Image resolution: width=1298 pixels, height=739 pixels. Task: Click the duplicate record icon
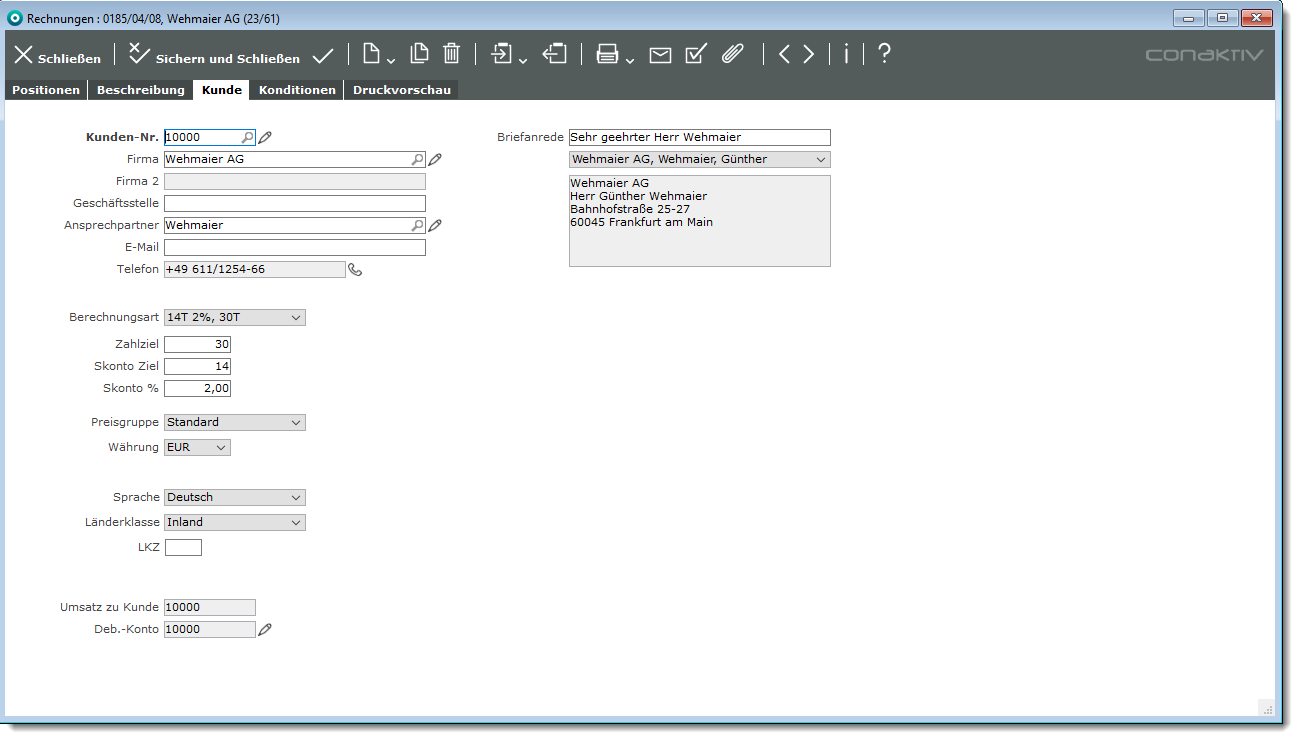(420, 55)
